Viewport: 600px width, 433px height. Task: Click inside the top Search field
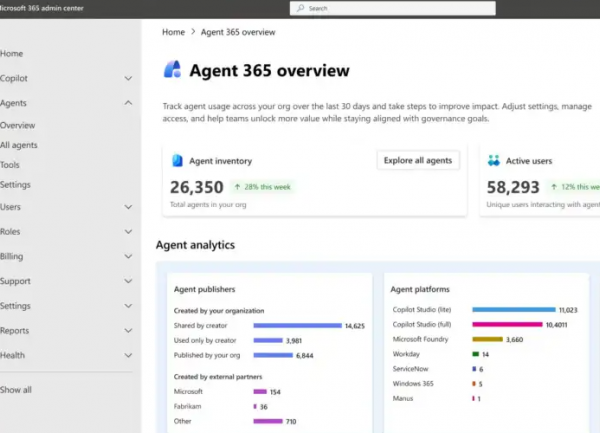[393, 8]
